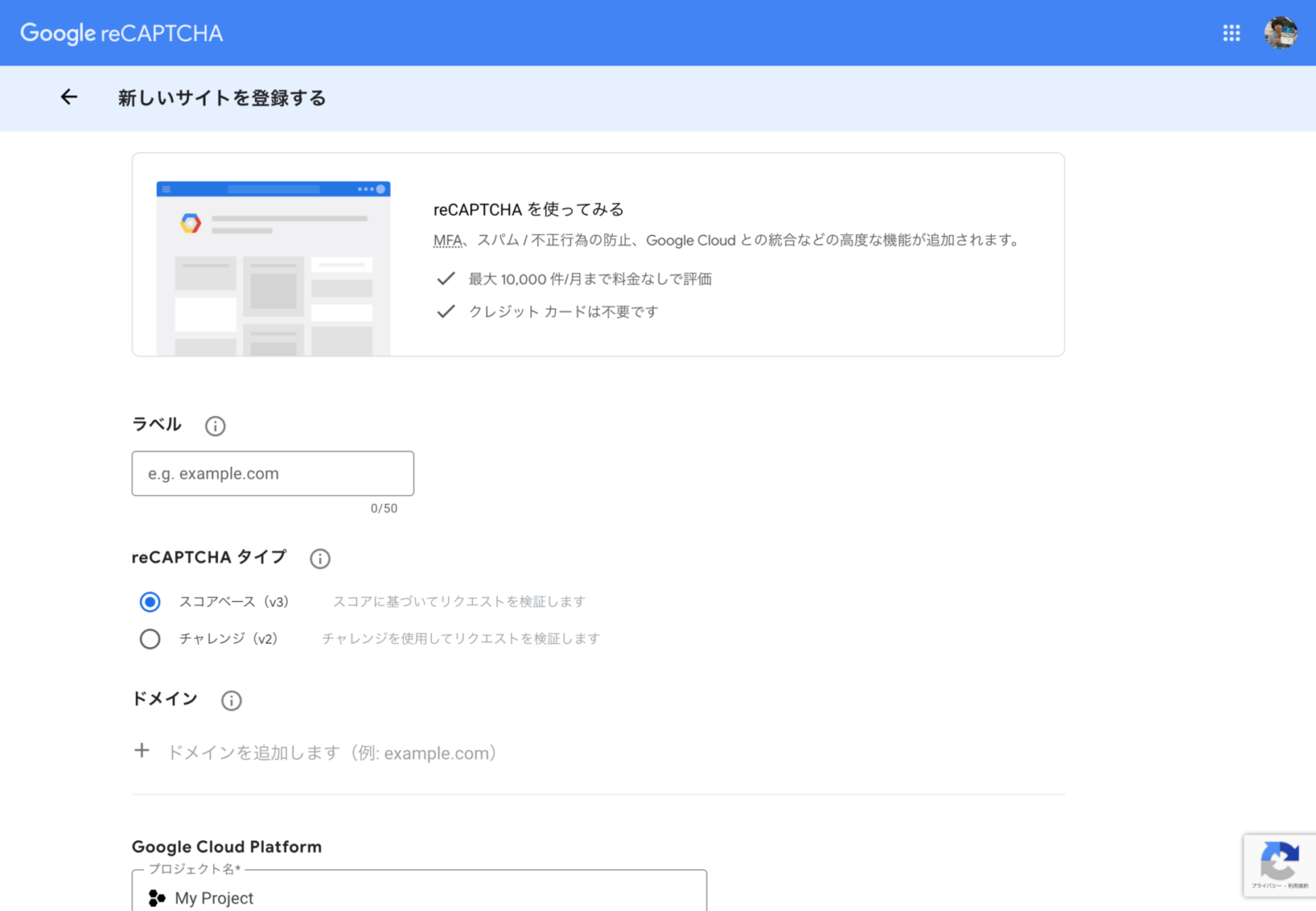Select the スコアベース (v3) radio button
1316x911 pixels.
tap(150, 602)
